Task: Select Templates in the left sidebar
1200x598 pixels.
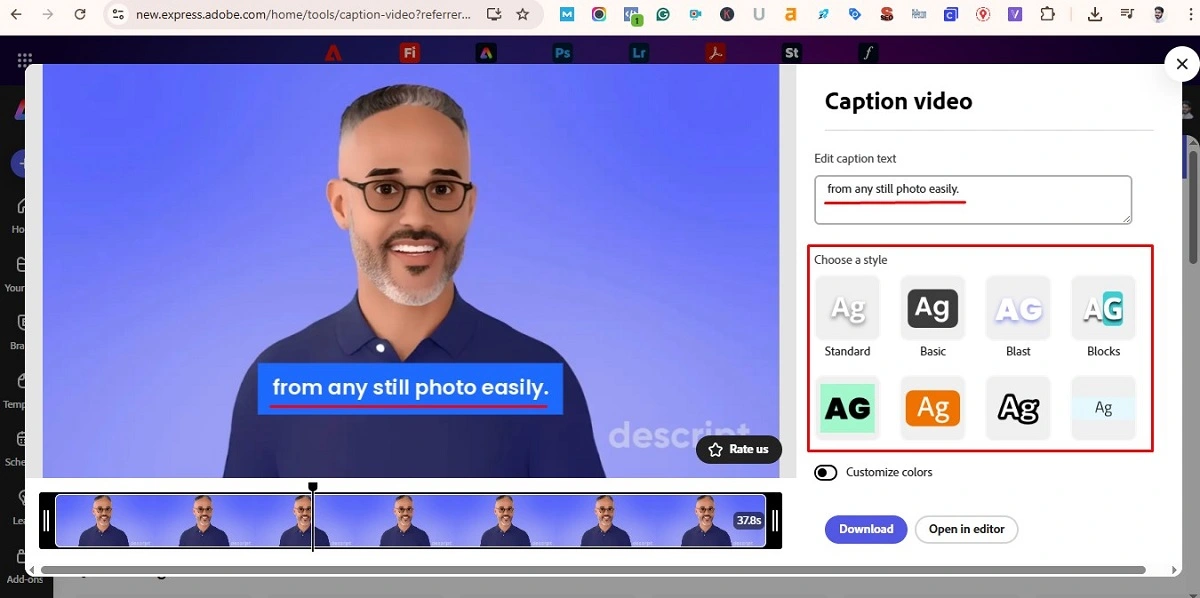Action: pos(21,388)
